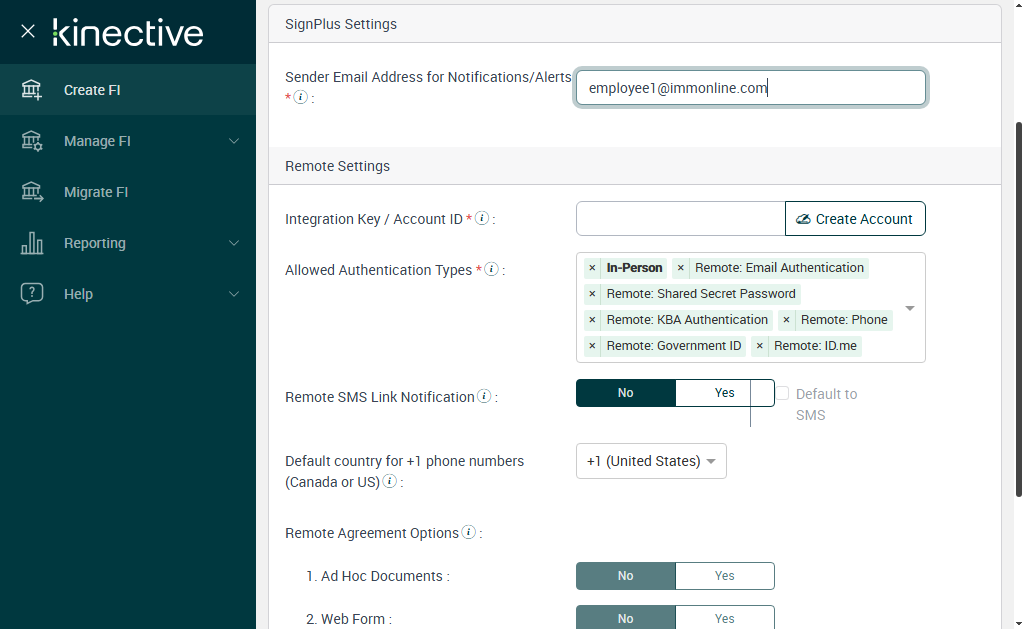Click the Reporting bar chart icon

[x=31, y=243]
